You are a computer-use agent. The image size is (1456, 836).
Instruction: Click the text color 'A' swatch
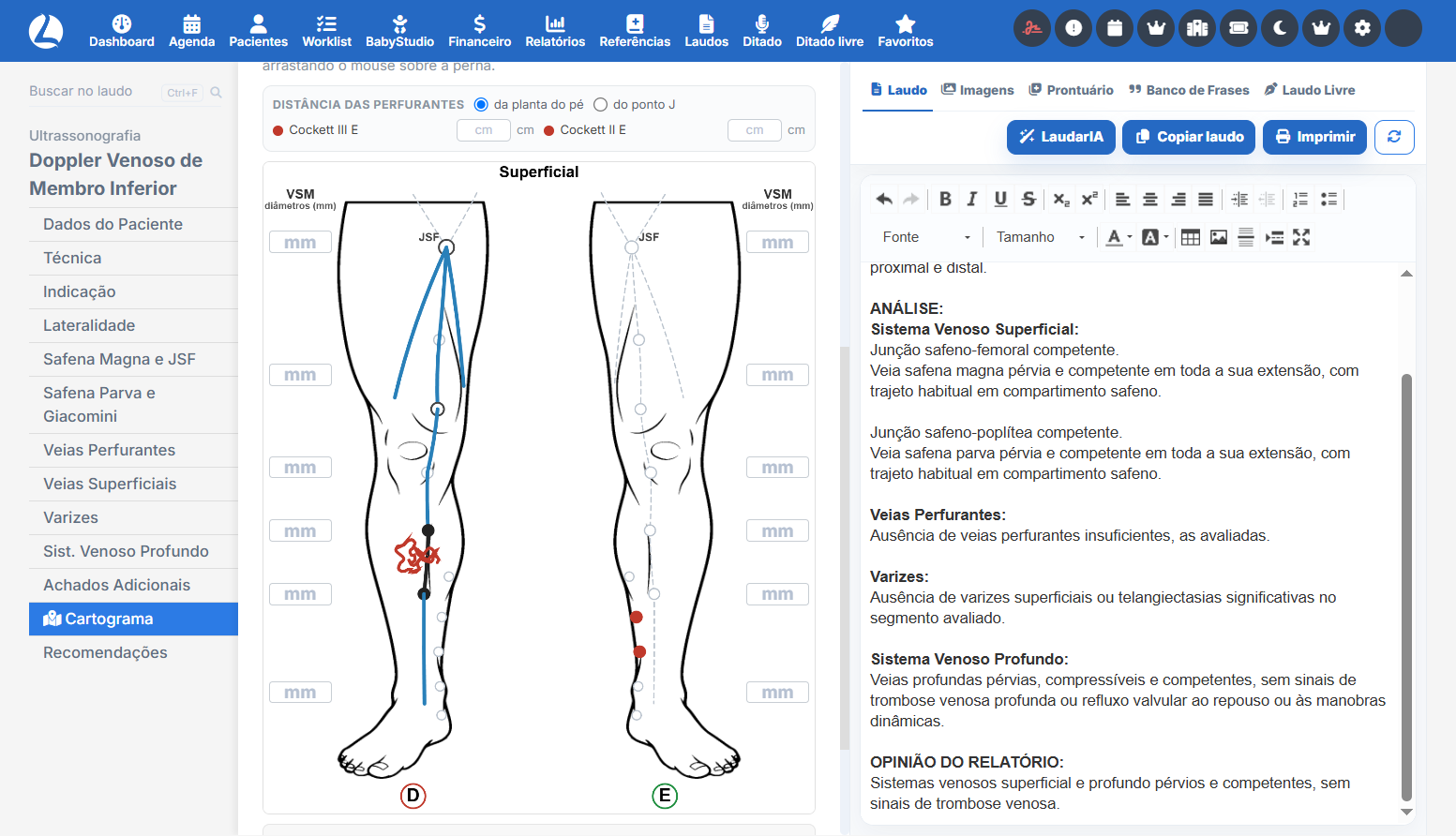pyautogui.click(x=1114, y=237)
